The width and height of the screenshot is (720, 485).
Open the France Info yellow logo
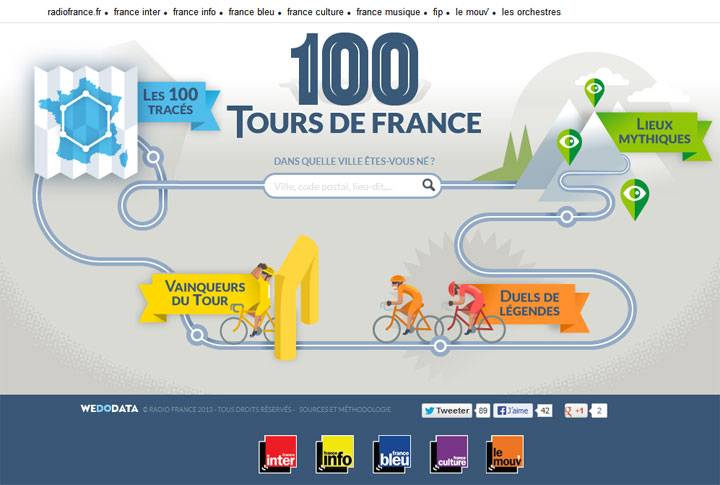pyautogui.click(x=335, y=454)
